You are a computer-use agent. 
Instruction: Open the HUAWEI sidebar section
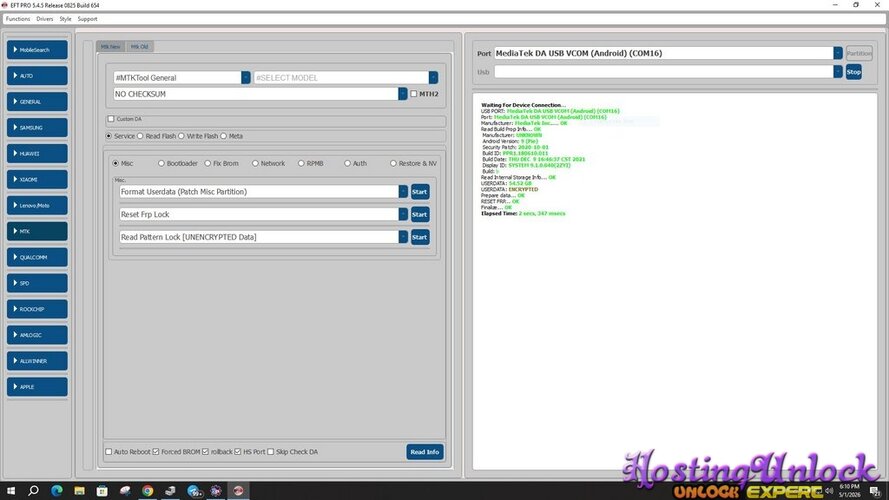click(x=37, y=154)
